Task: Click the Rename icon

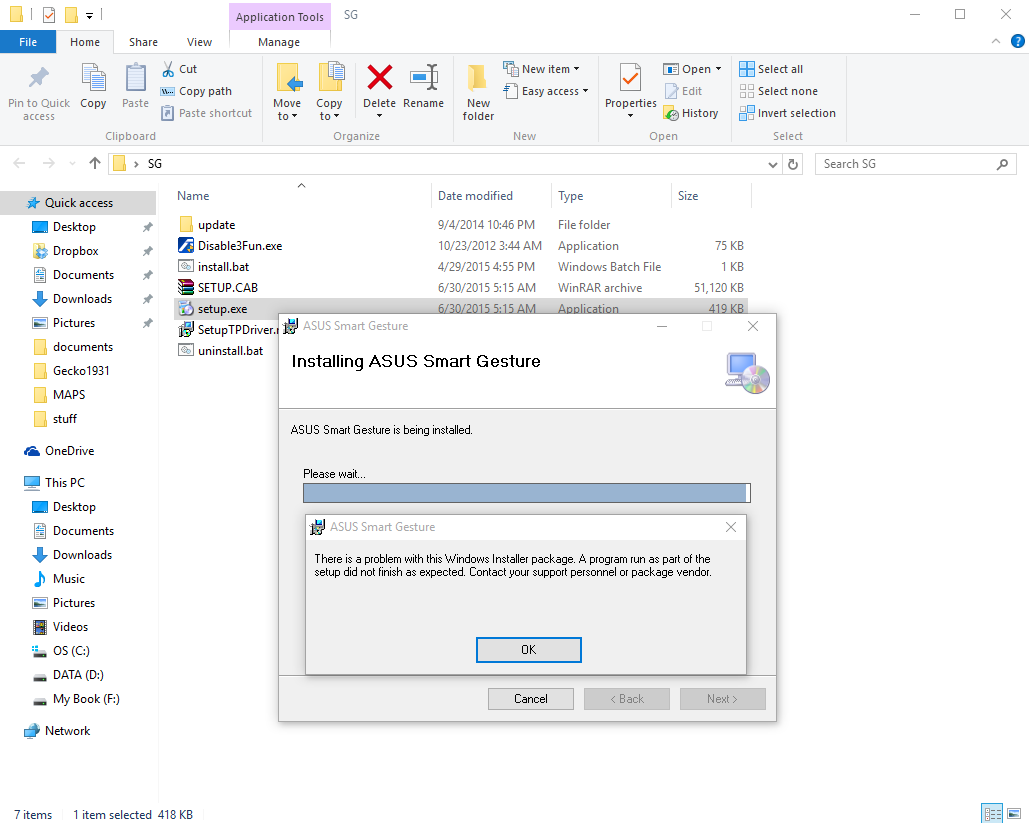Action: [423, 77]
